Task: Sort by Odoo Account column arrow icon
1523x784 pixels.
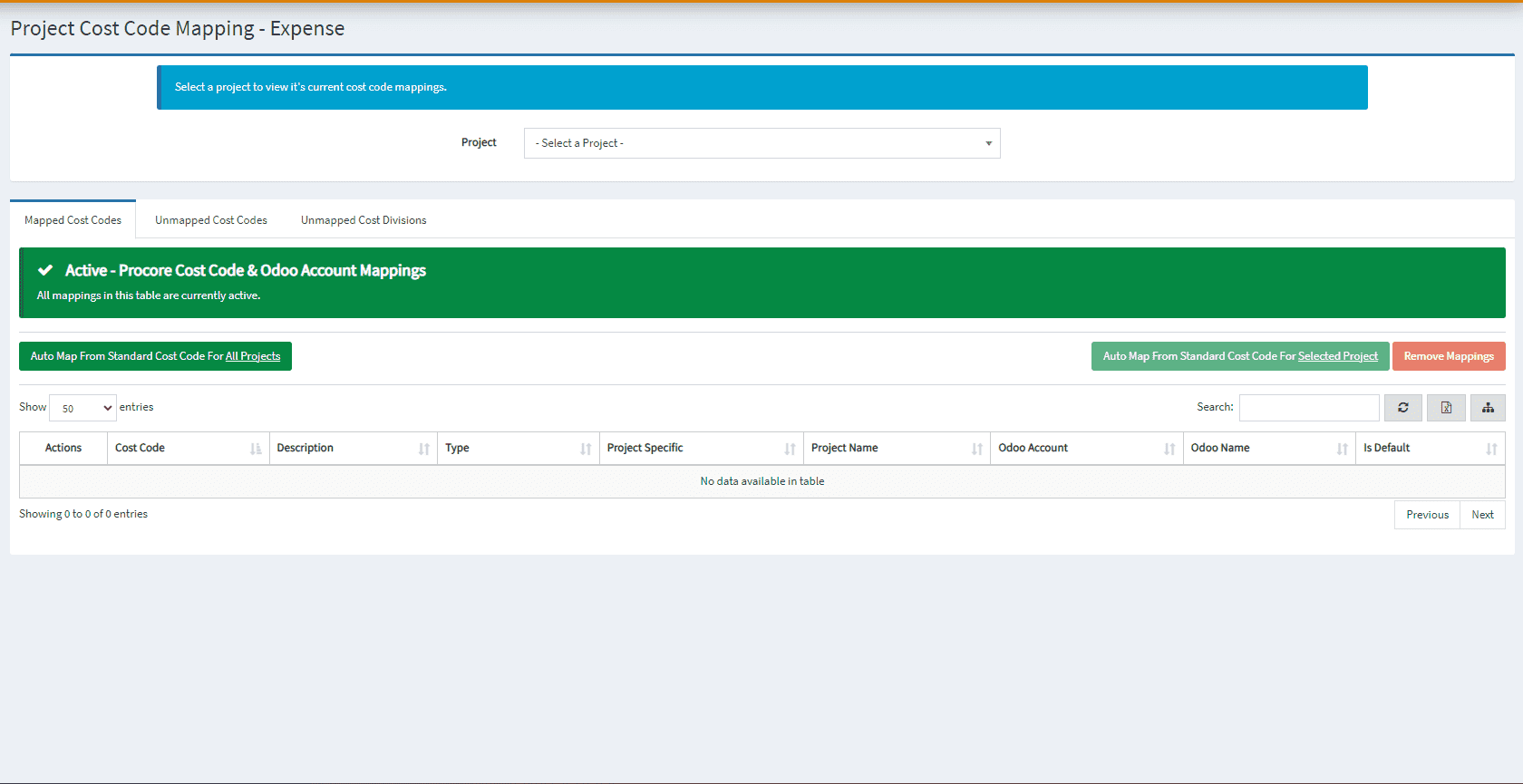Action: 1169,449
